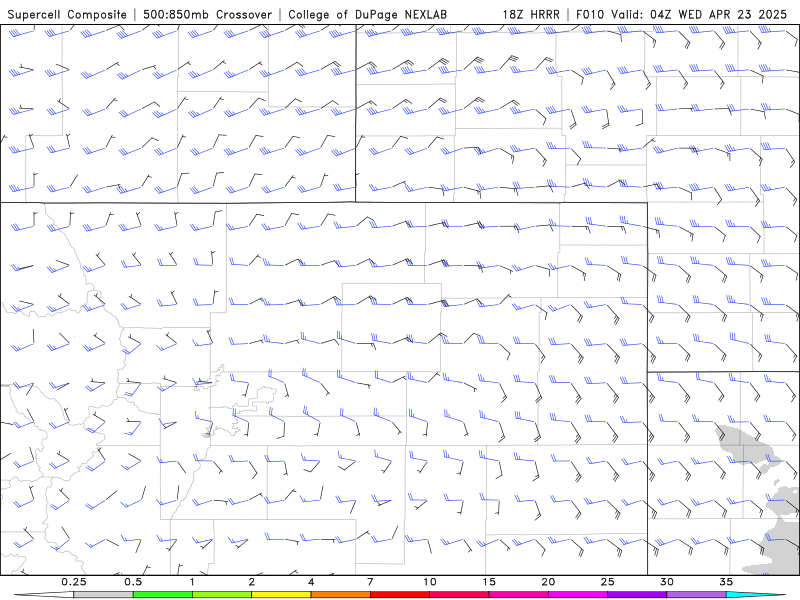Click the 500:850mb Crossover label

208,14
